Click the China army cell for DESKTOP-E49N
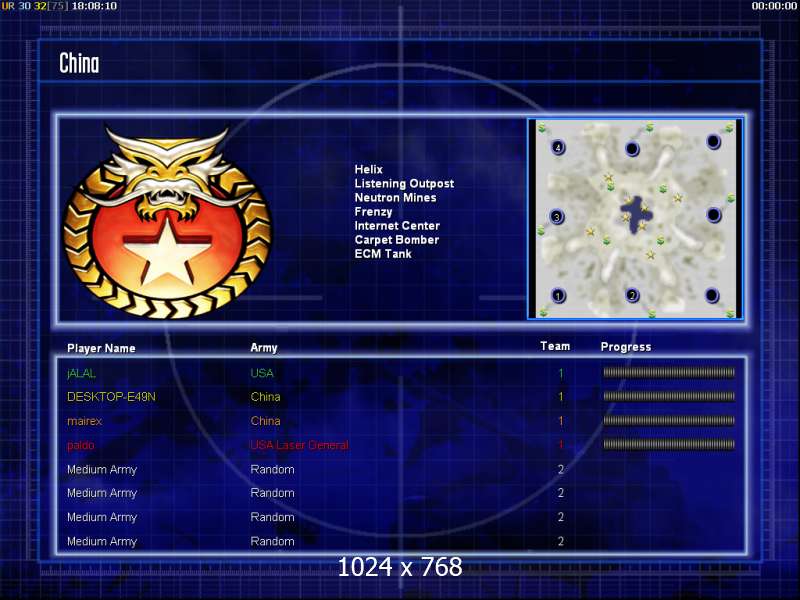This screenshot has width=800, height=600. [x=265, y=397]
